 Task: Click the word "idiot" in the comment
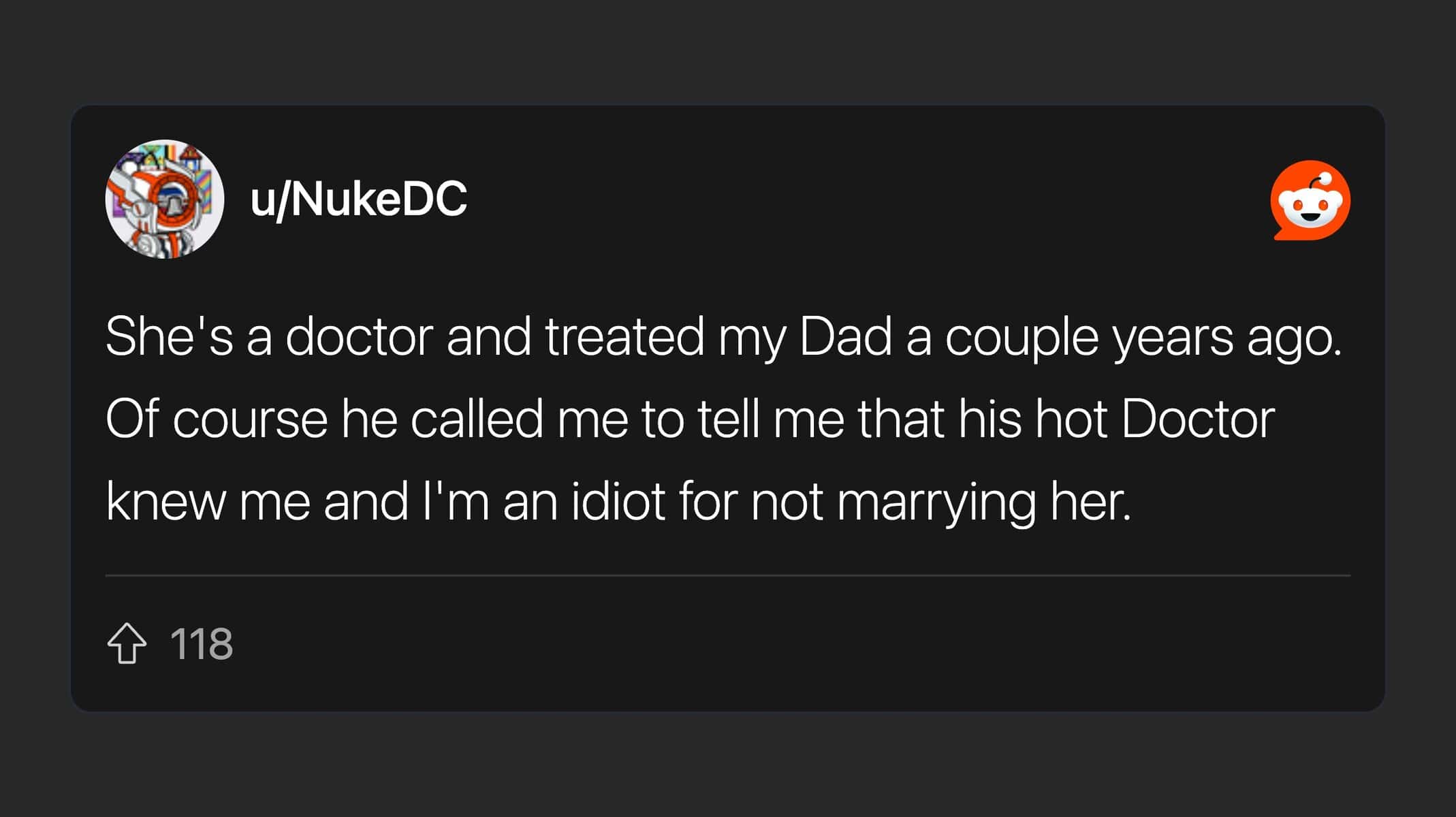tap(618, 502)
